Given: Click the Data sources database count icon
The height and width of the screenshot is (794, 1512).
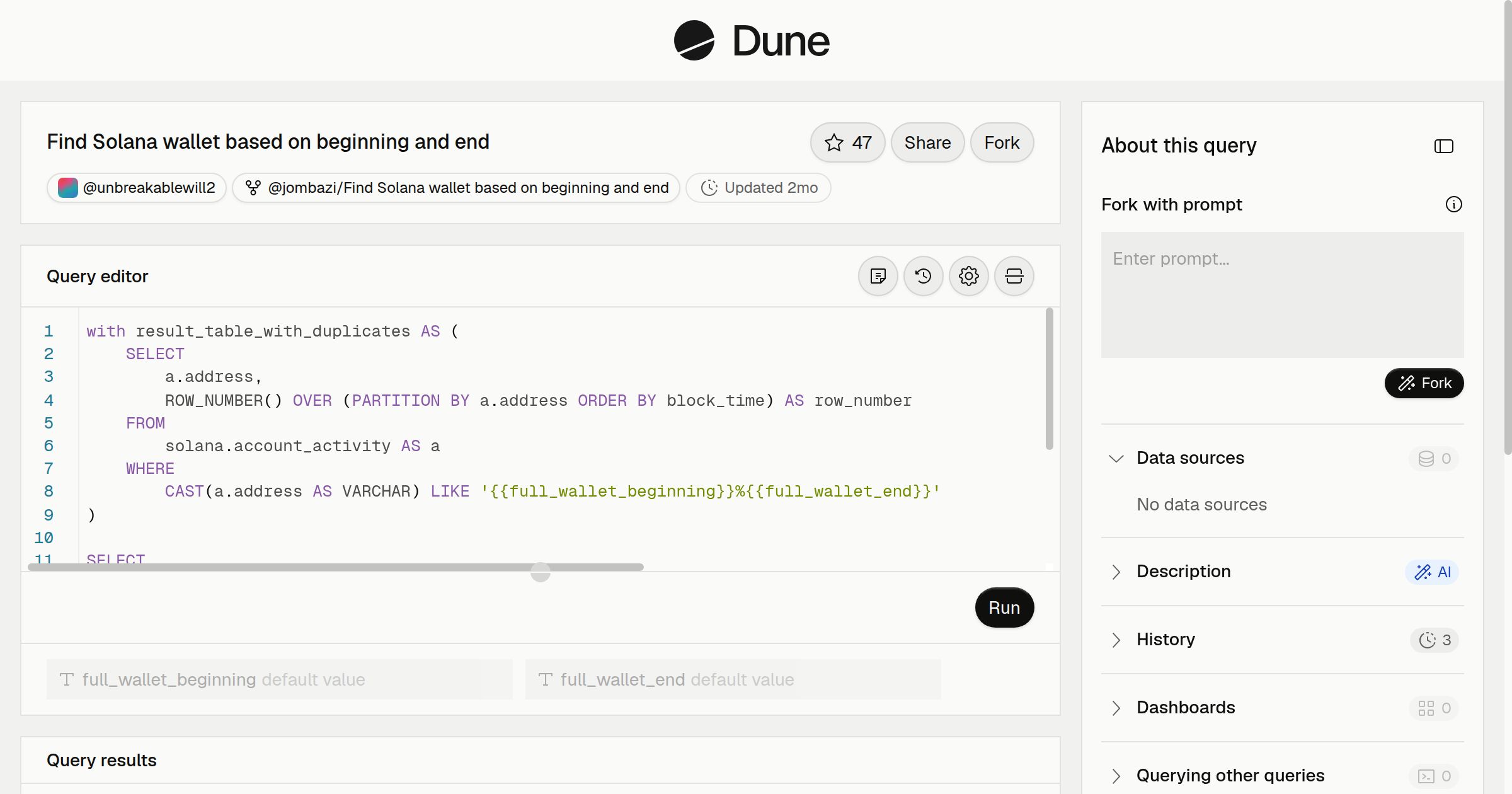Looking at the screenshot, I should [1426, 458].
